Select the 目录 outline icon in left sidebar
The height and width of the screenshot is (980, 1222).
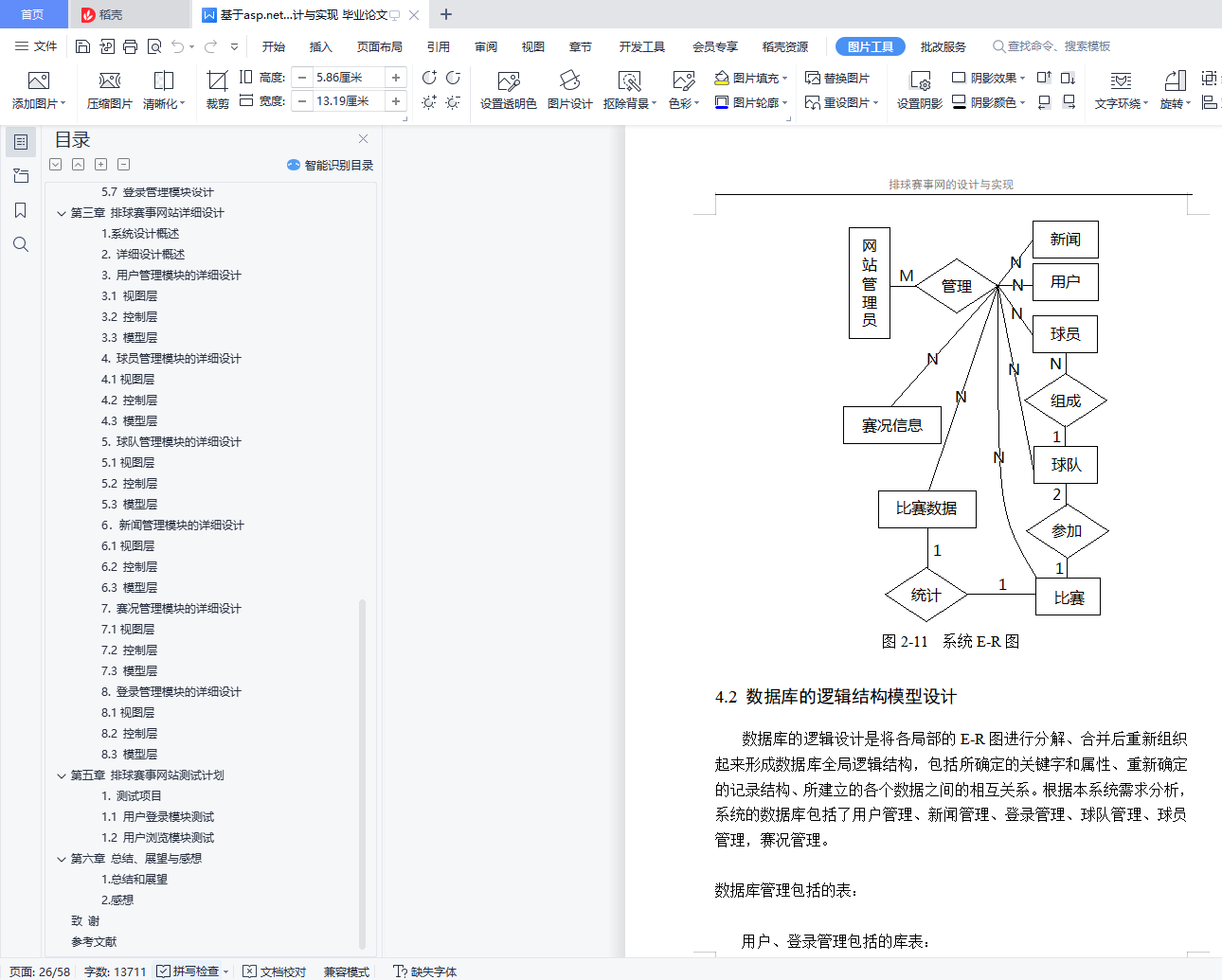coord(21,142)
